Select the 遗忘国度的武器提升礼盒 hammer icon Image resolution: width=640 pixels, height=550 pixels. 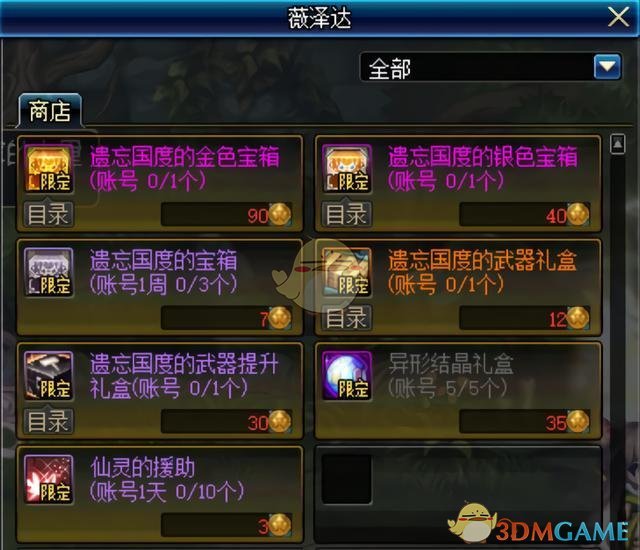(49, 375)
